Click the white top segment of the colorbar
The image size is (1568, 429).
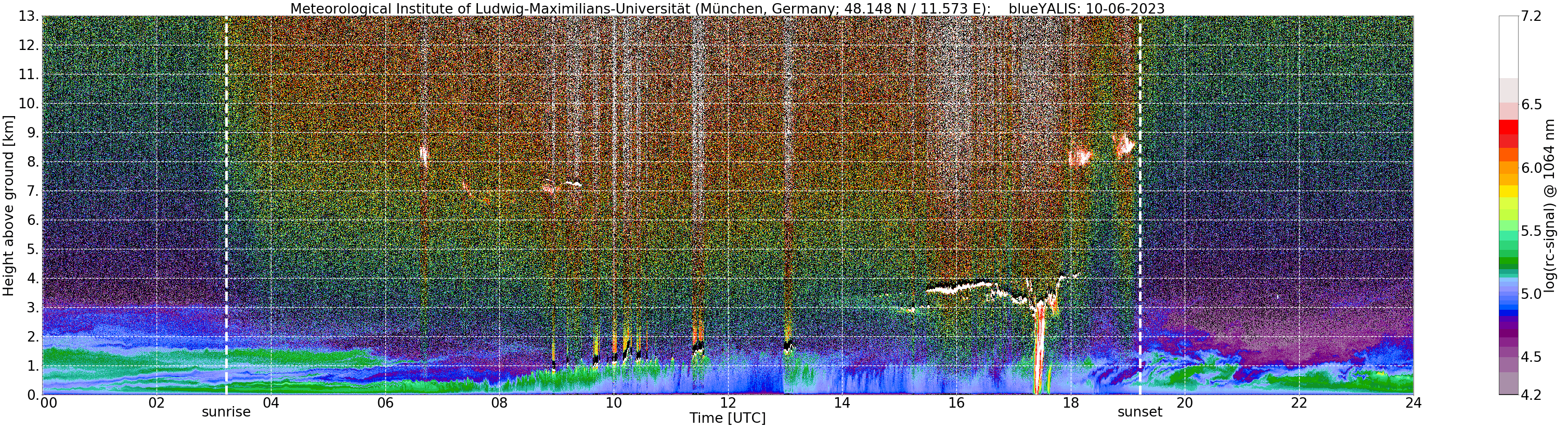pyautogui.click(x=1508, y=47)
